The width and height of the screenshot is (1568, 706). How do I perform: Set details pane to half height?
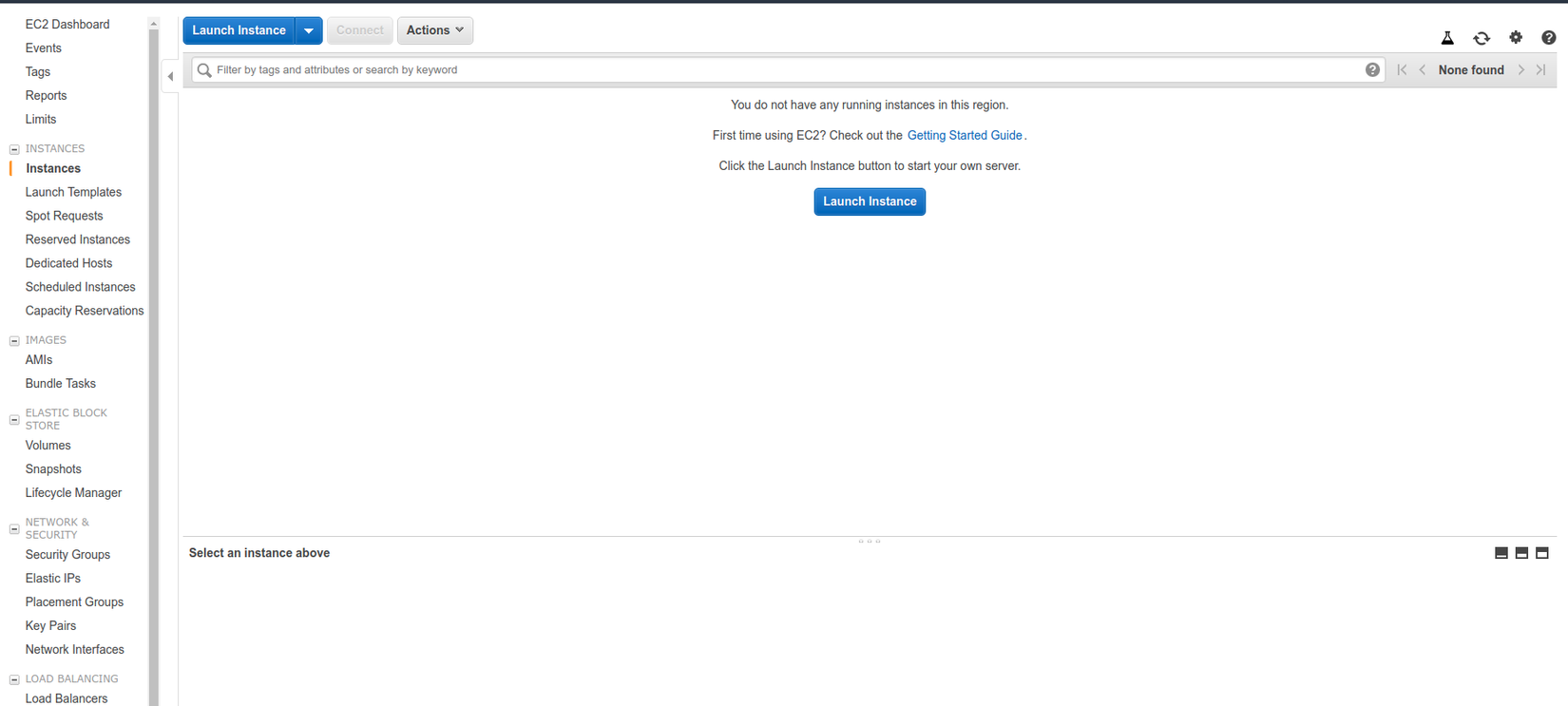click(1521, 553)
